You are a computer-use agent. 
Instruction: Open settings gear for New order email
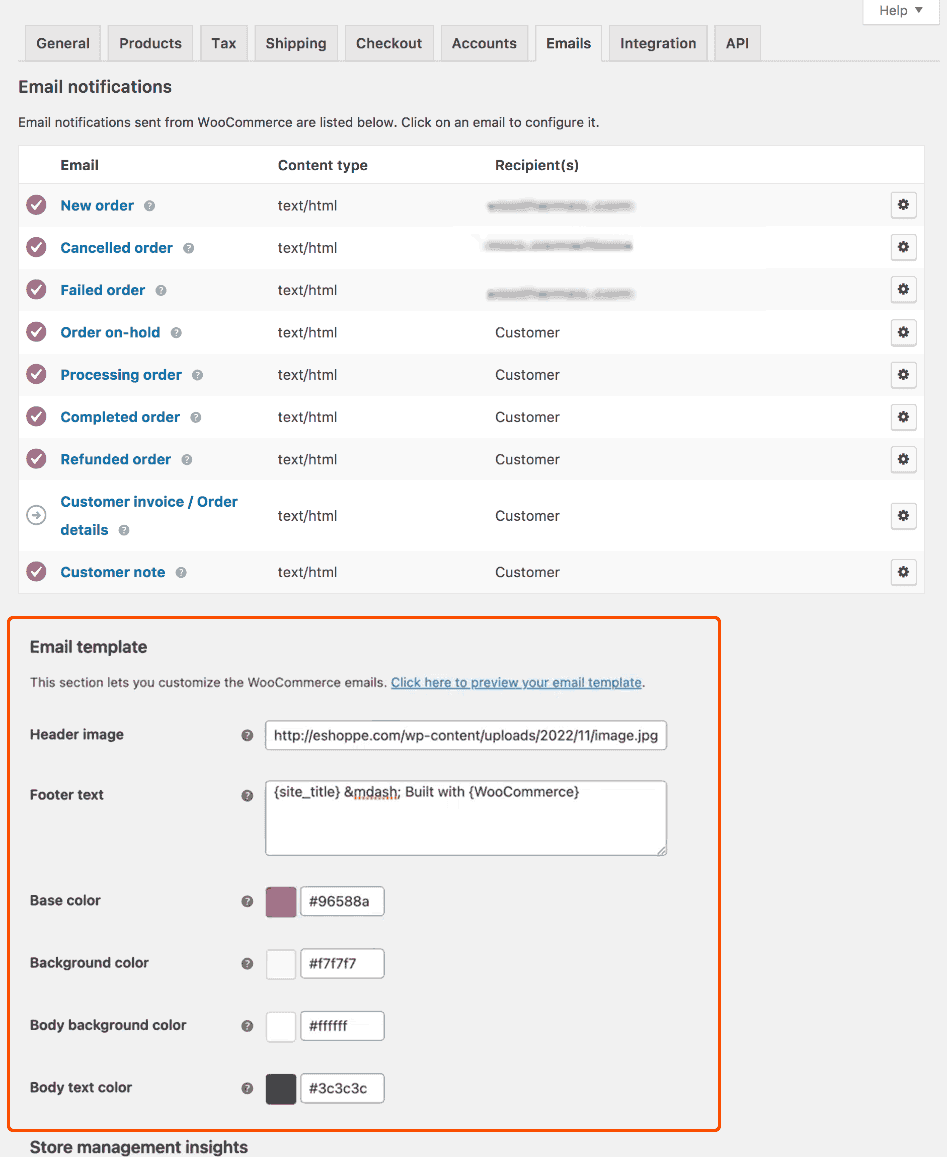point(903,205)
